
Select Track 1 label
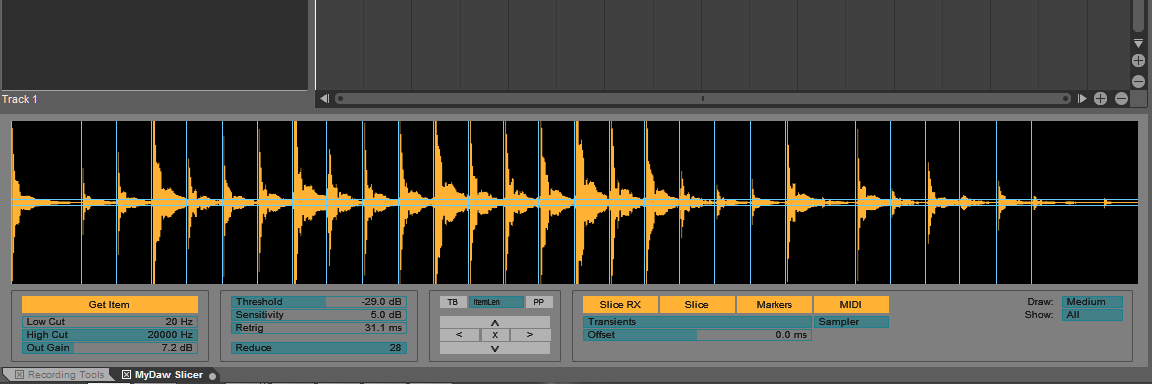[x=20, y=99]
